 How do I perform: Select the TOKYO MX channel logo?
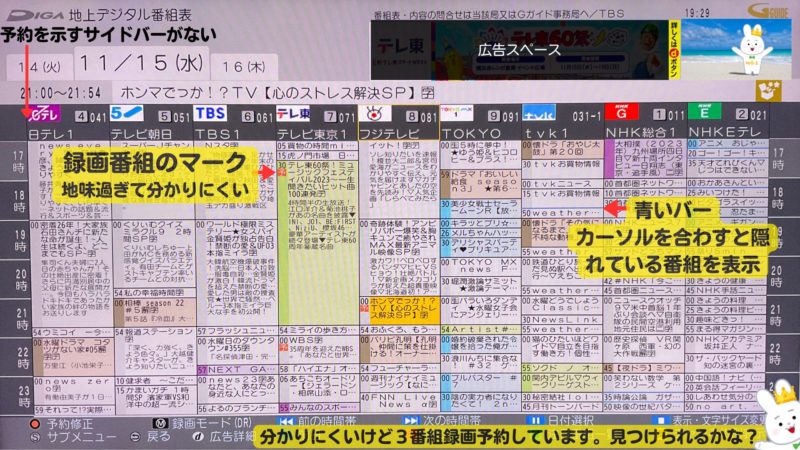[456, 114]
